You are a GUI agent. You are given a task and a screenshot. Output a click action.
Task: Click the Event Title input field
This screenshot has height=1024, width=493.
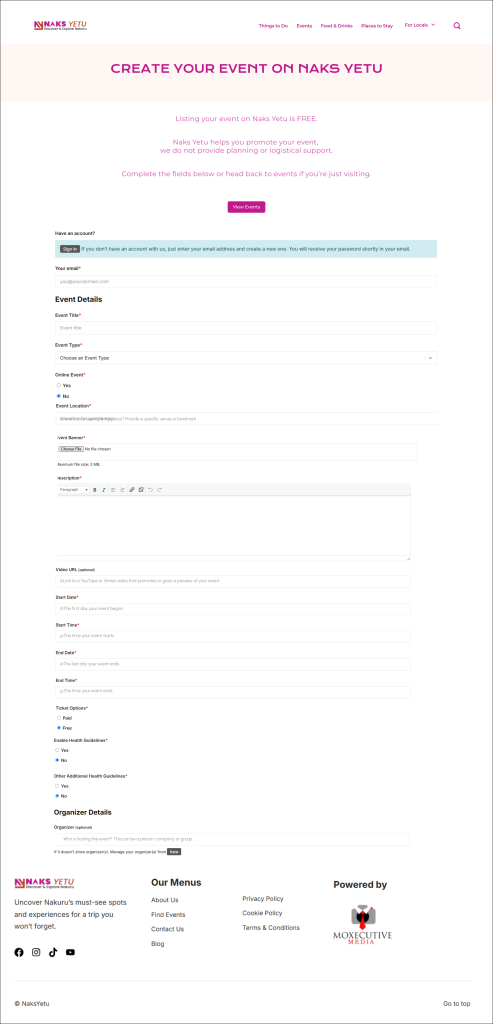pos(246,328)
